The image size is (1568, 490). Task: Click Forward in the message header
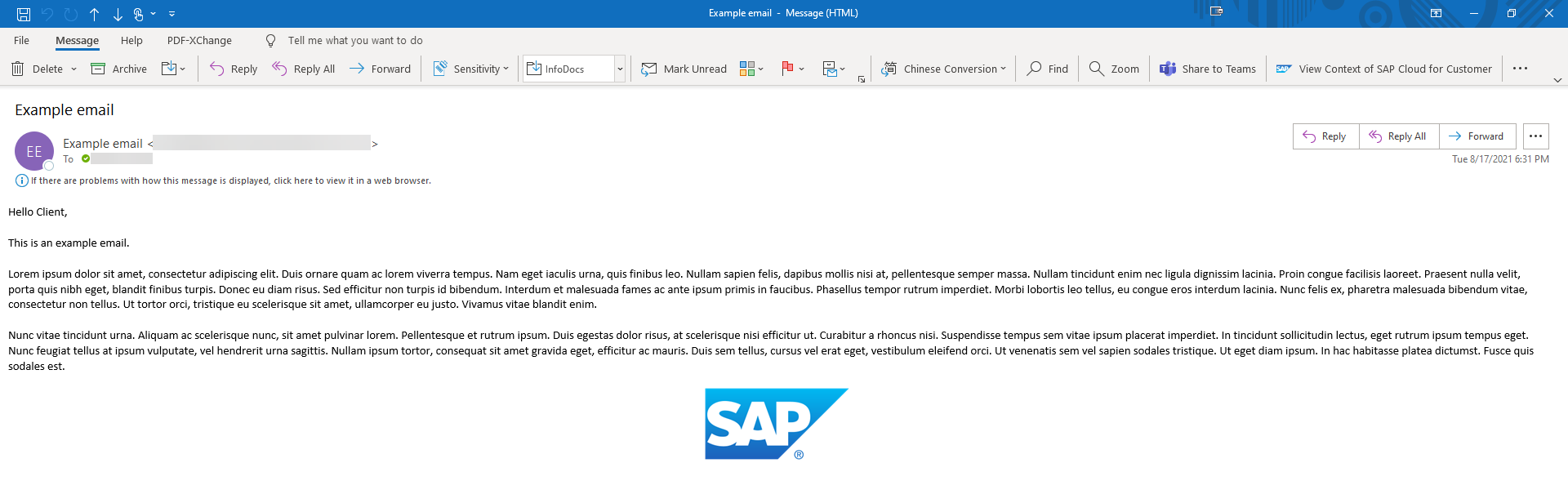click(1477, 136)
